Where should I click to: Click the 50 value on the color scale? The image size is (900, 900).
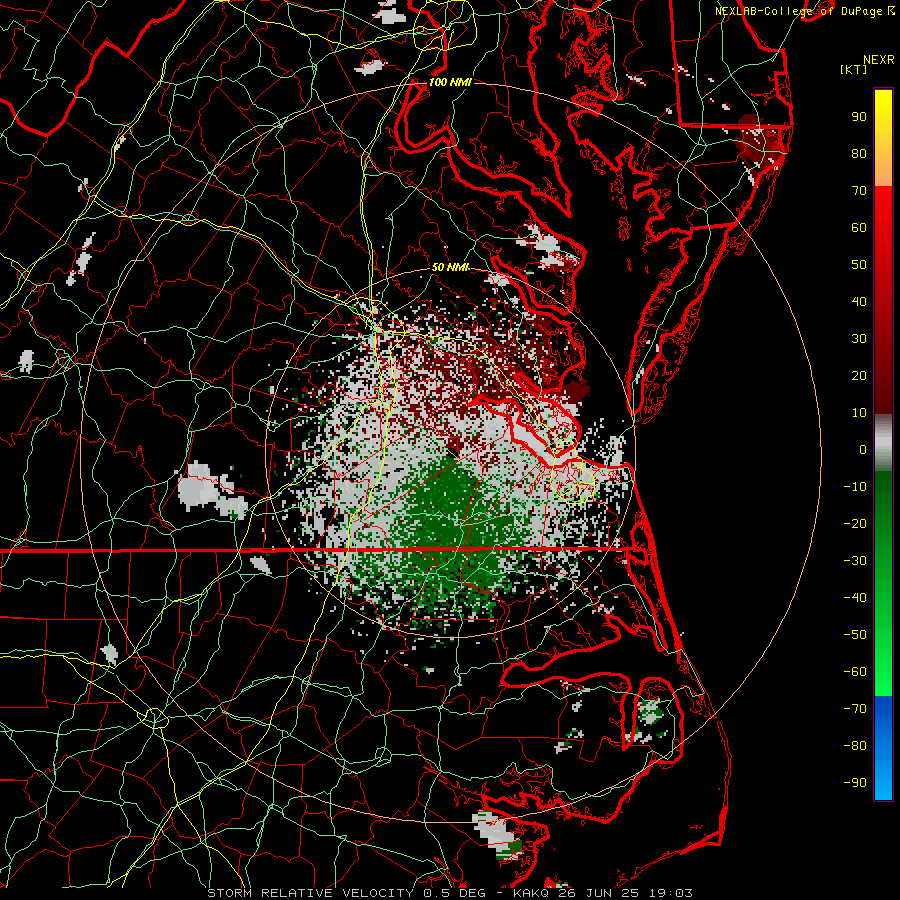click(x=859, y=265)
